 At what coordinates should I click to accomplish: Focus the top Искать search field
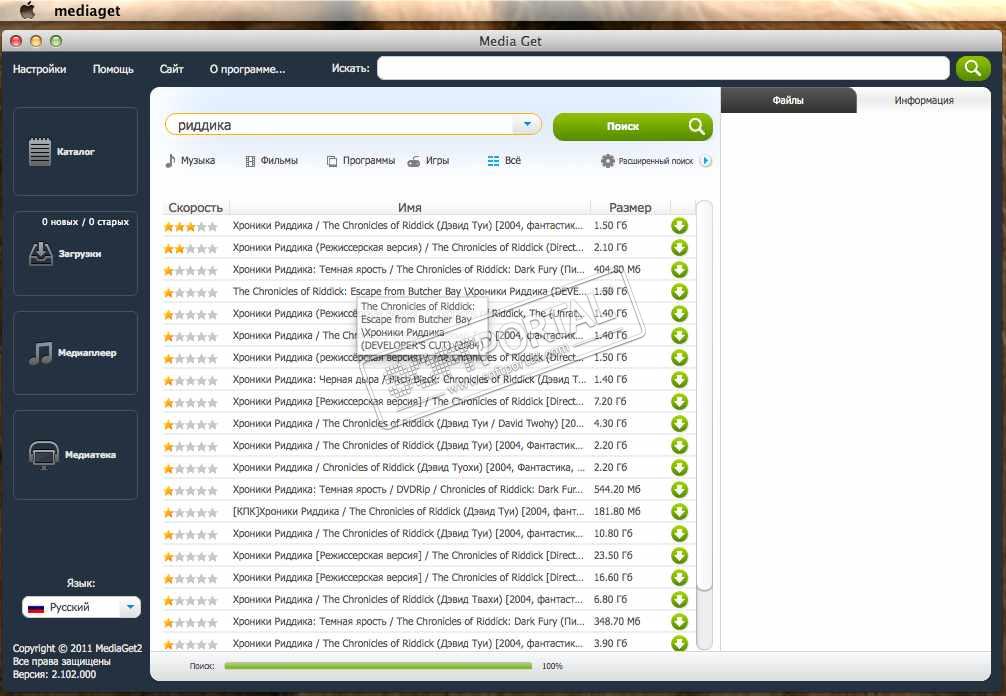663,68
